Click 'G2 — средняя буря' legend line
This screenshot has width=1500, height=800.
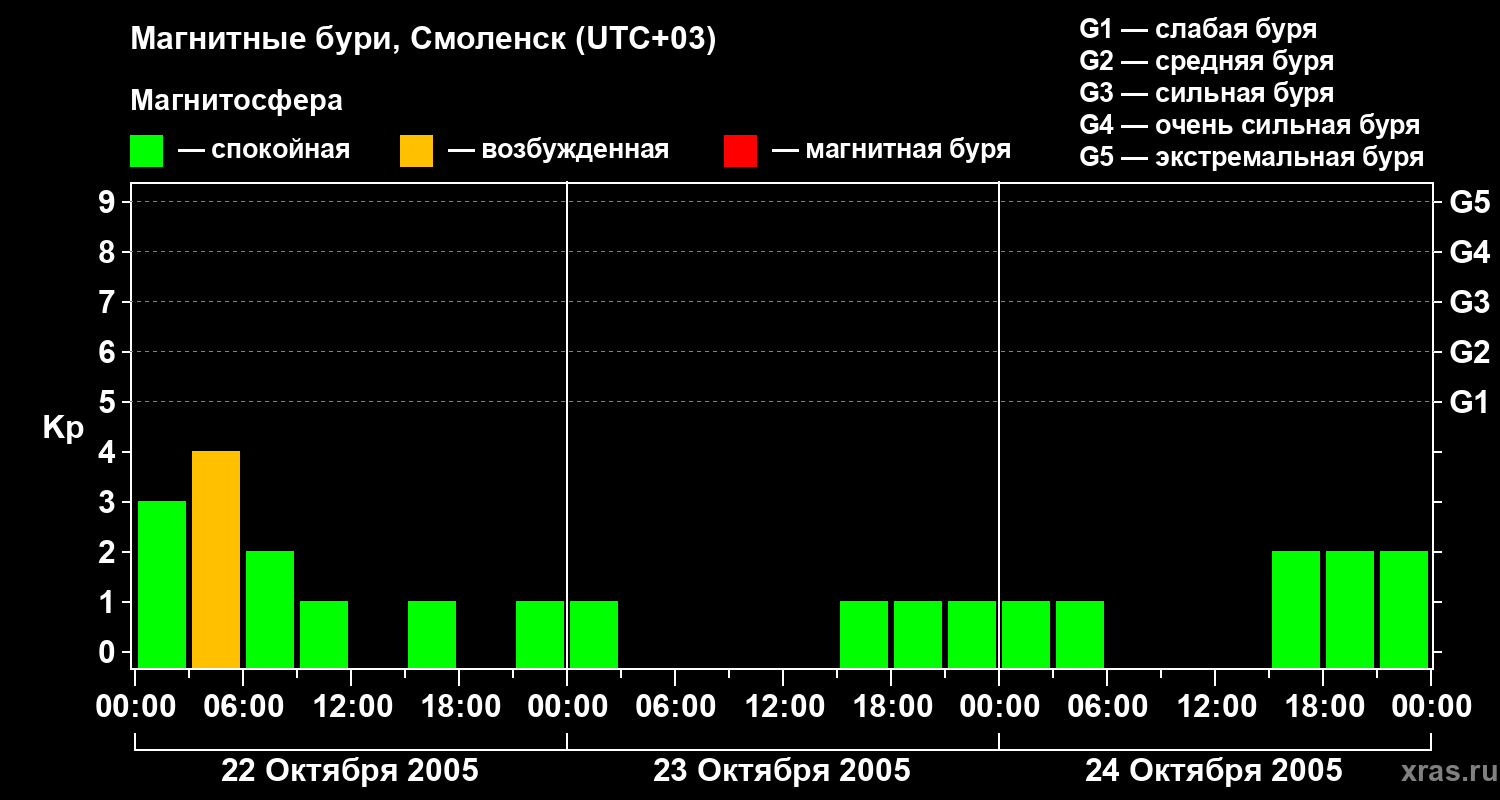point(1206,61)
